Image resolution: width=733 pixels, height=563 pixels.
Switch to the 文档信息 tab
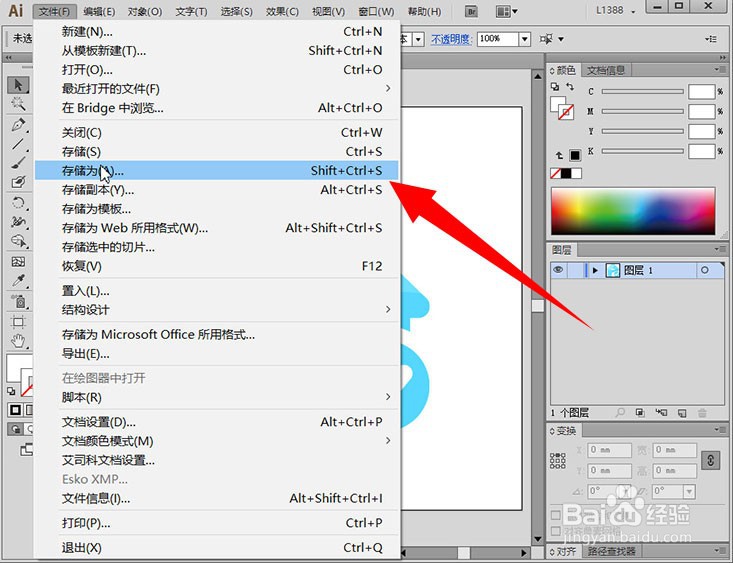pos(606,70)
